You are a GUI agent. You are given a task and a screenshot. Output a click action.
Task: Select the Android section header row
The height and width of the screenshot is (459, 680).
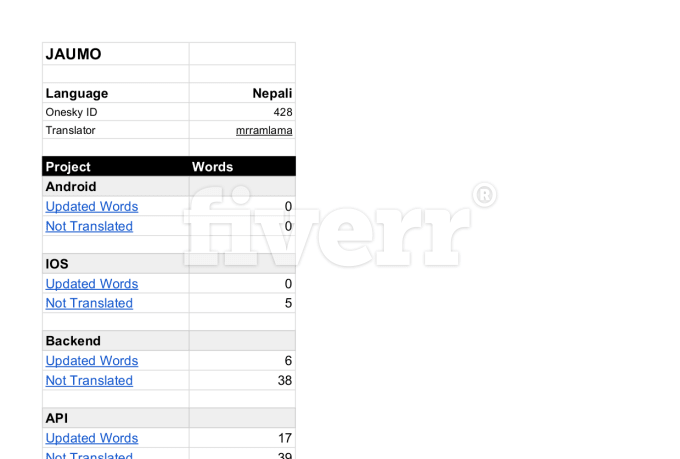point(169,187)
